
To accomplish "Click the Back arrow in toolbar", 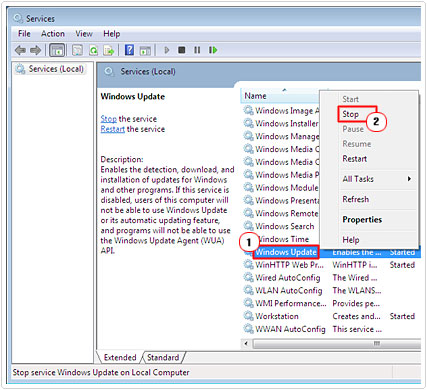I will coord(20,50).
